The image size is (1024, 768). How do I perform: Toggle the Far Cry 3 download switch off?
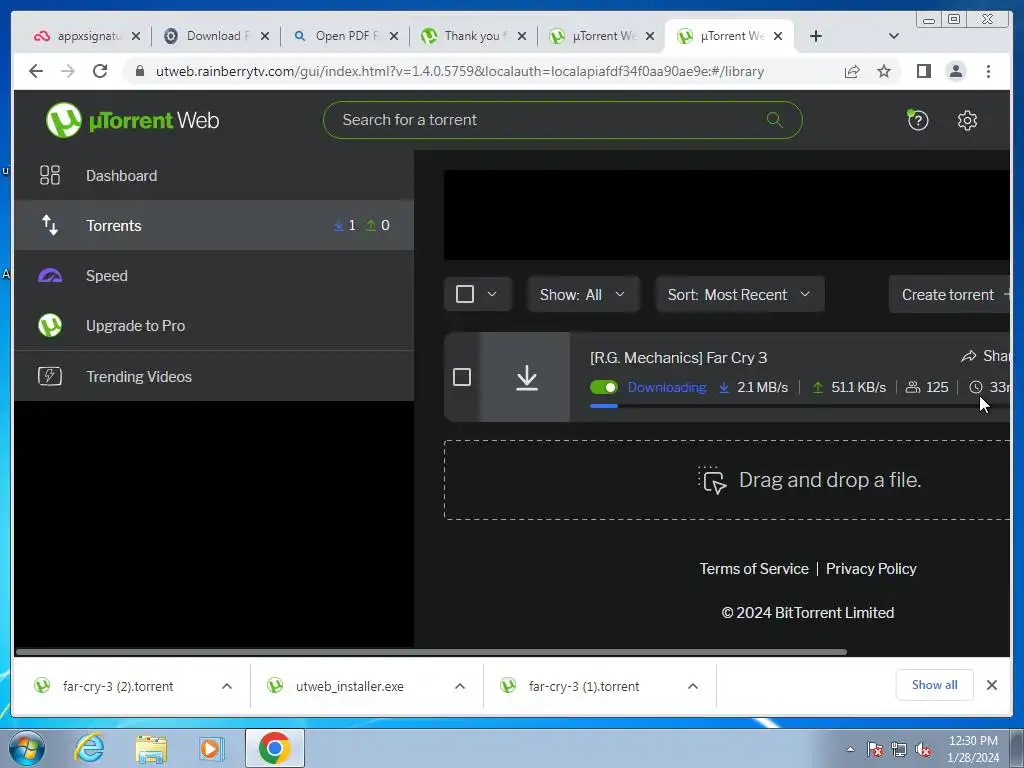click(603, 387)
